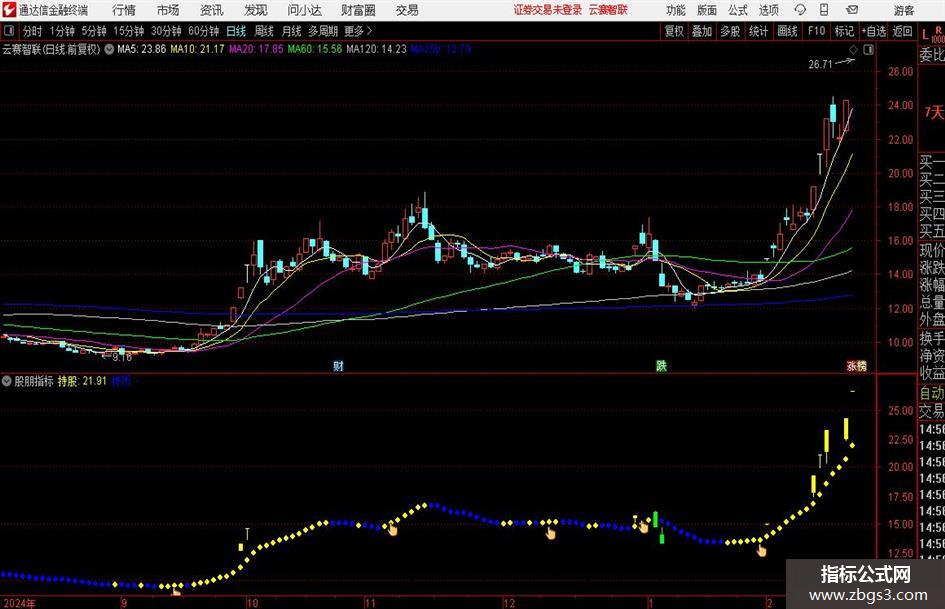Open the 交易 menu
Viewport: 945px width, 609px height.
[407, 10]
